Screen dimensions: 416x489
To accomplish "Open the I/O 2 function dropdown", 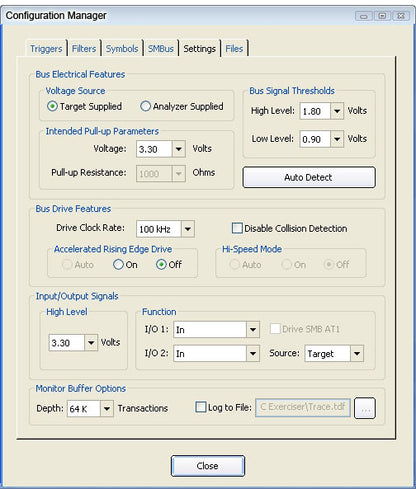I will [x=253, y=354].
